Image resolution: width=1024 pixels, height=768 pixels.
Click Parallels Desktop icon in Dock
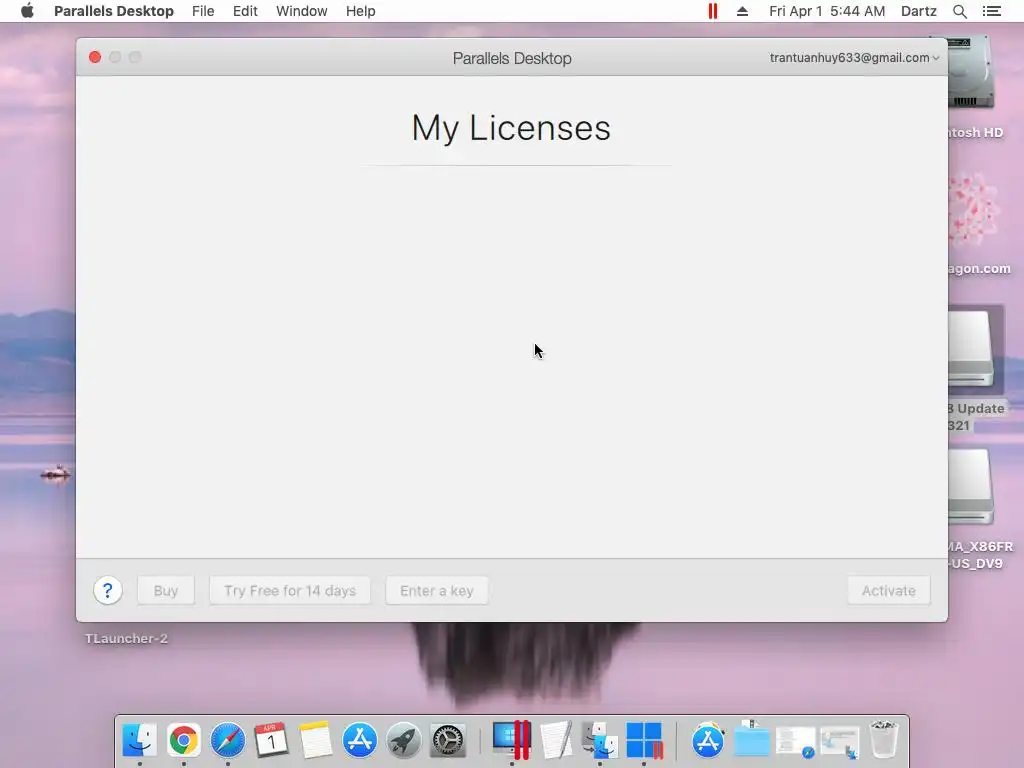(x=512, y=740)
